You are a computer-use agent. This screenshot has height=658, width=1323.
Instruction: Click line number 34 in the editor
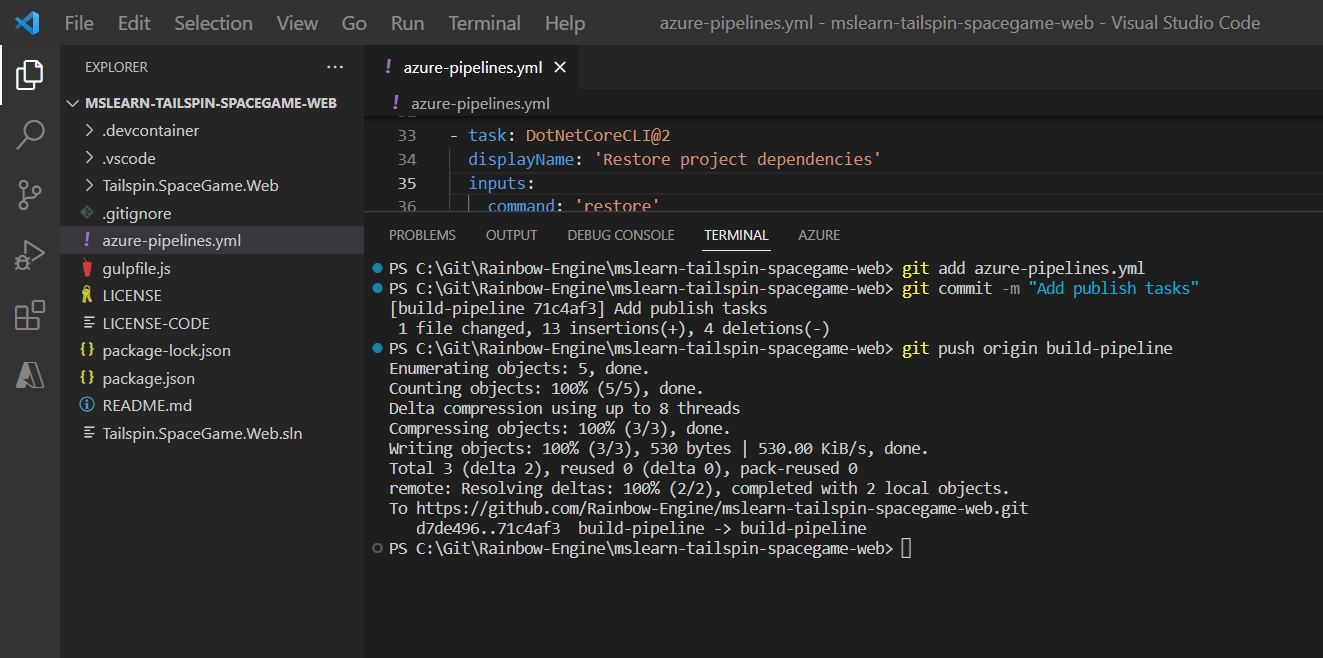(x=406, y=160)
